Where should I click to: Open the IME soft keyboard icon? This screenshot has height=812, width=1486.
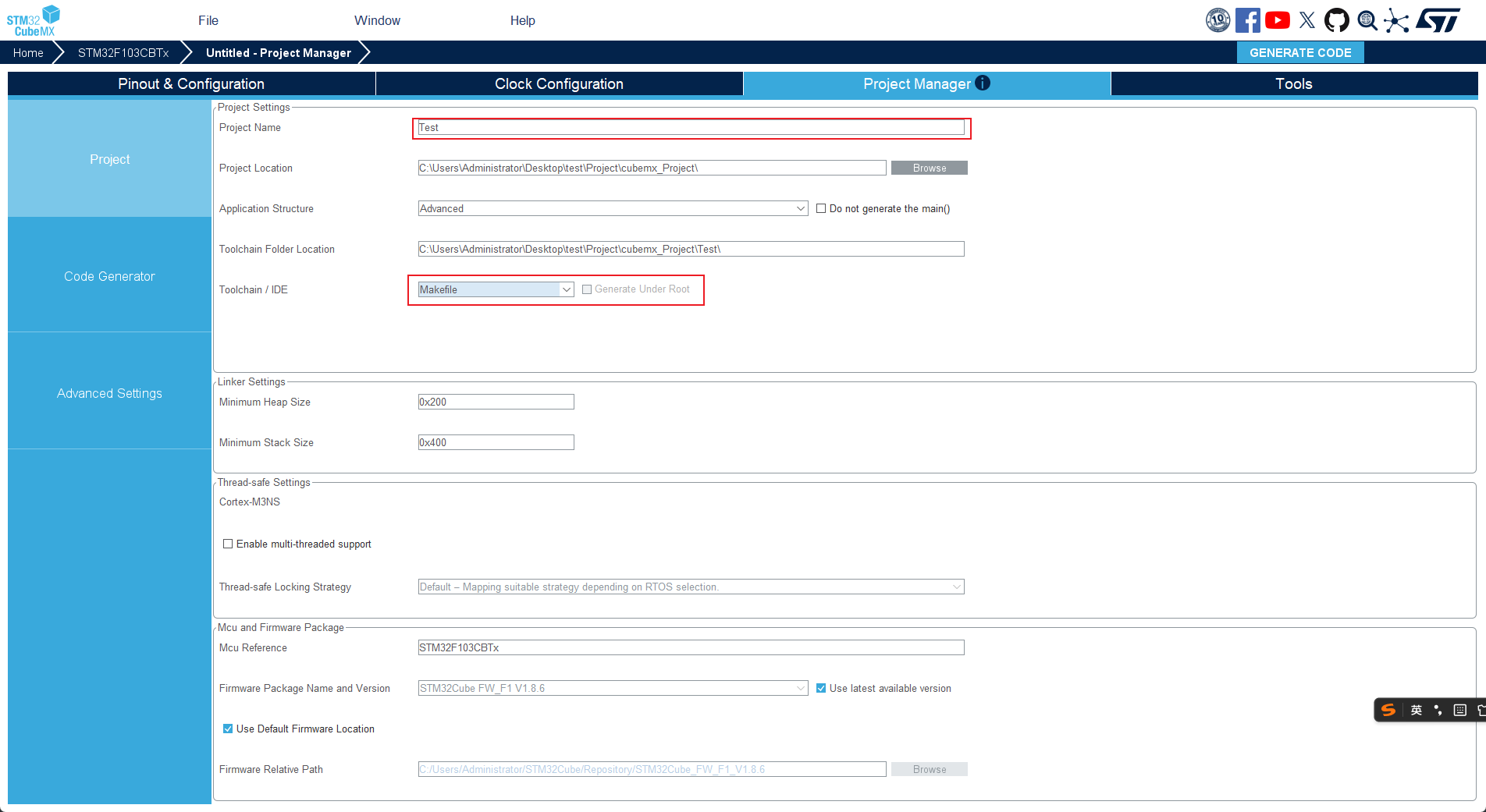click(1459, 710)
